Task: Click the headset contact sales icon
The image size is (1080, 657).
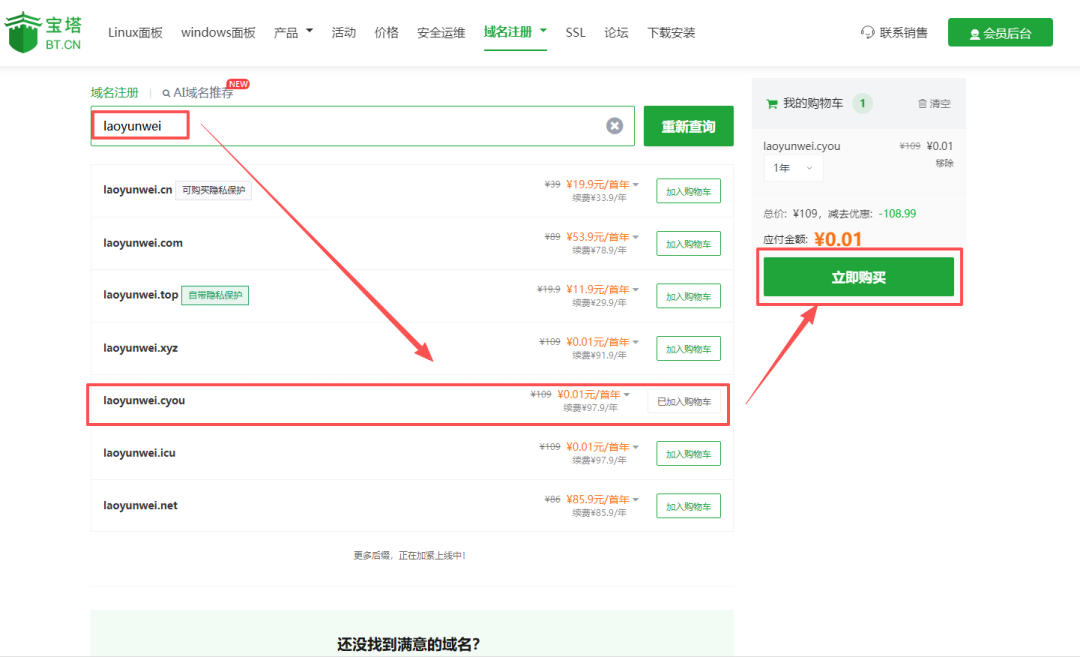Action: (x=867, y=32)
